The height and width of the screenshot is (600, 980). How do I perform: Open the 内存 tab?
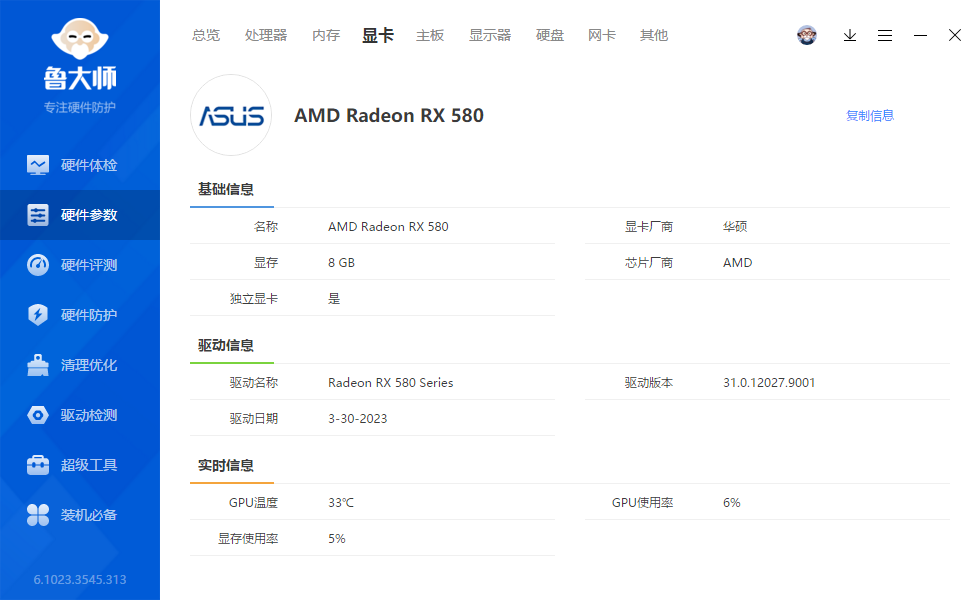[x=326, y=36]
